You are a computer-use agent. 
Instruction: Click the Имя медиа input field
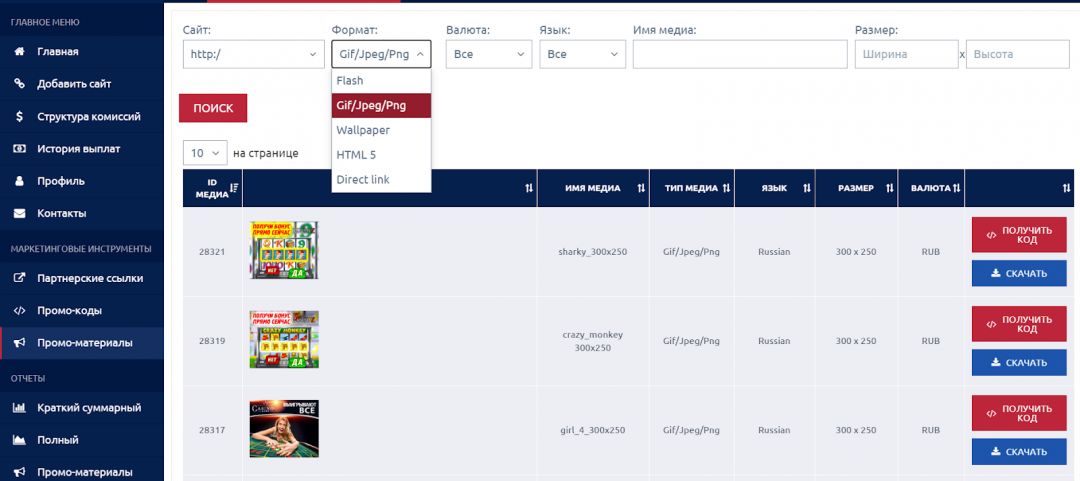tap(738, 54)
